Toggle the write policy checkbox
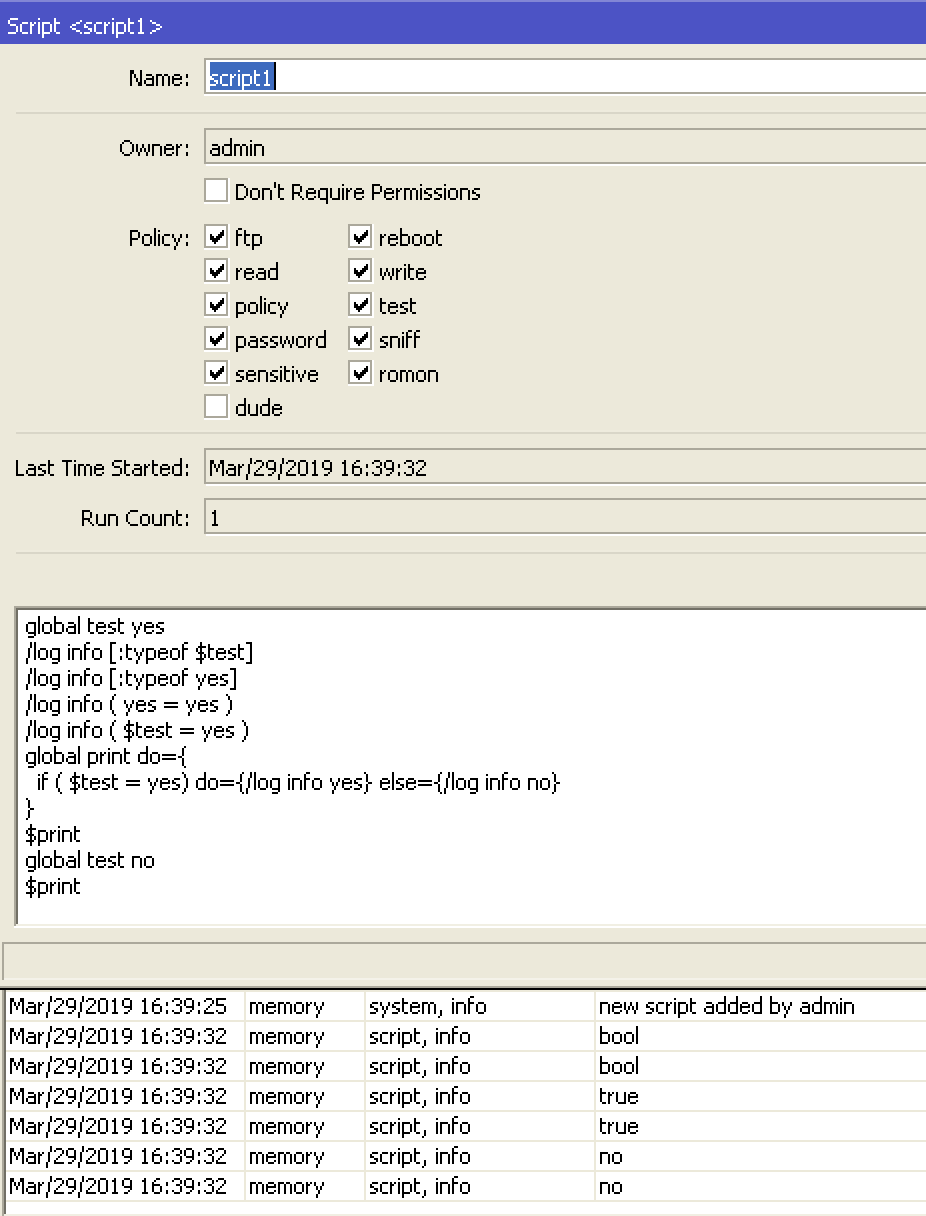This screenshot has height=1216, width=926. coord(360,271)
